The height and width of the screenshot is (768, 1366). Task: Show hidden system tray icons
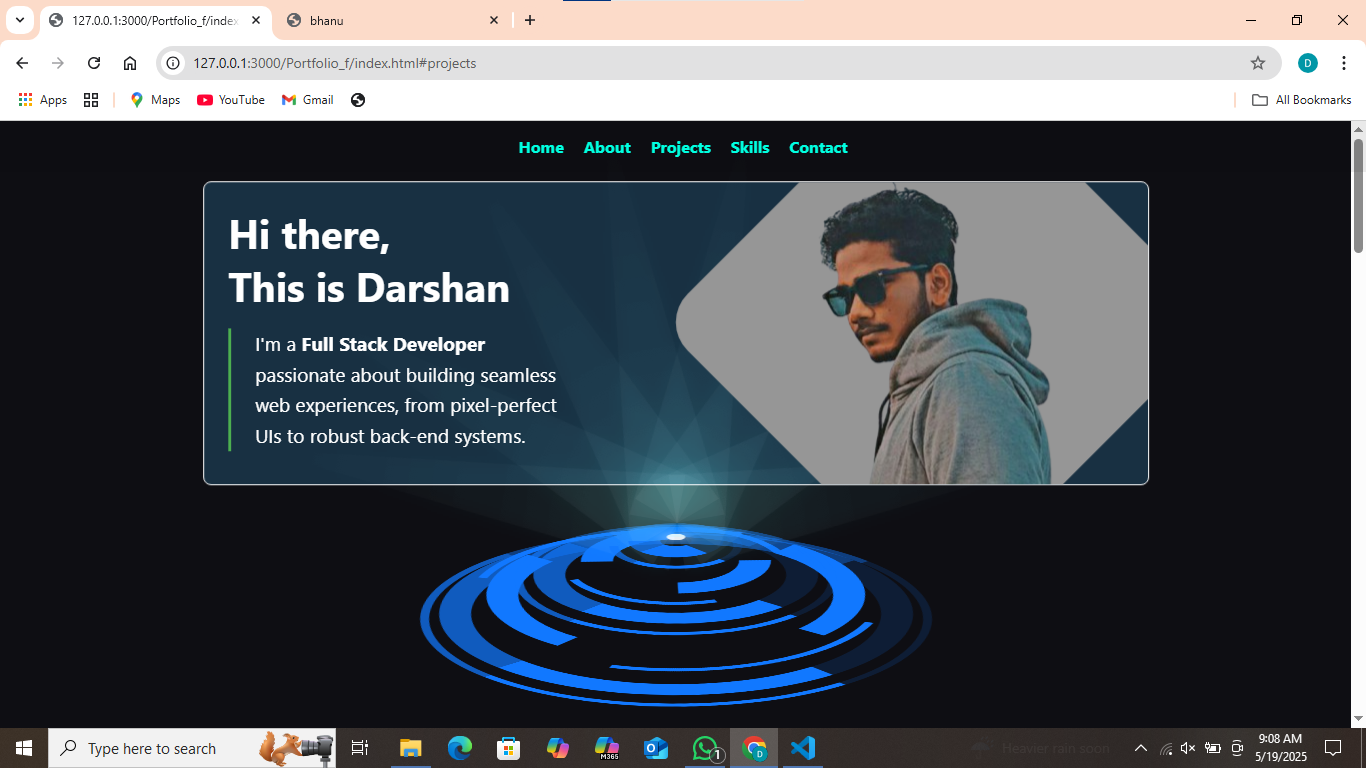pos(1140,748)
